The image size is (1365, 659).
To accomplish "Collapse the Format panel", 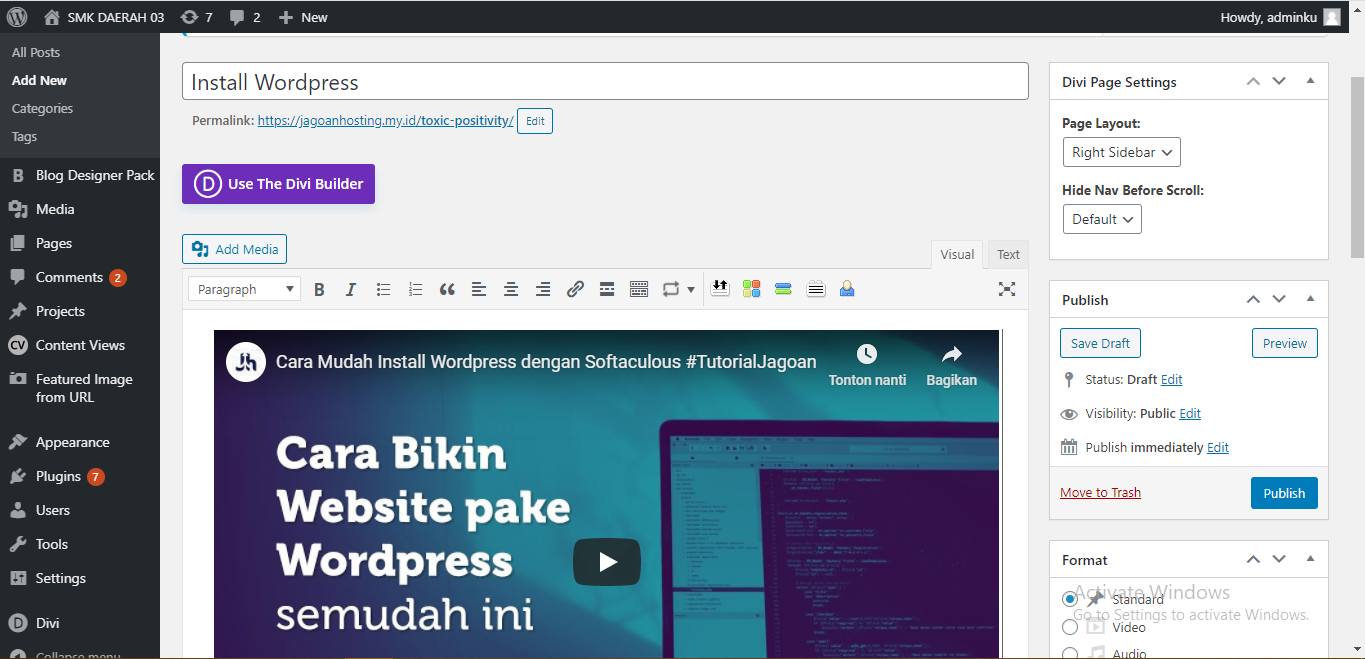I will [x=1310, y=559].
